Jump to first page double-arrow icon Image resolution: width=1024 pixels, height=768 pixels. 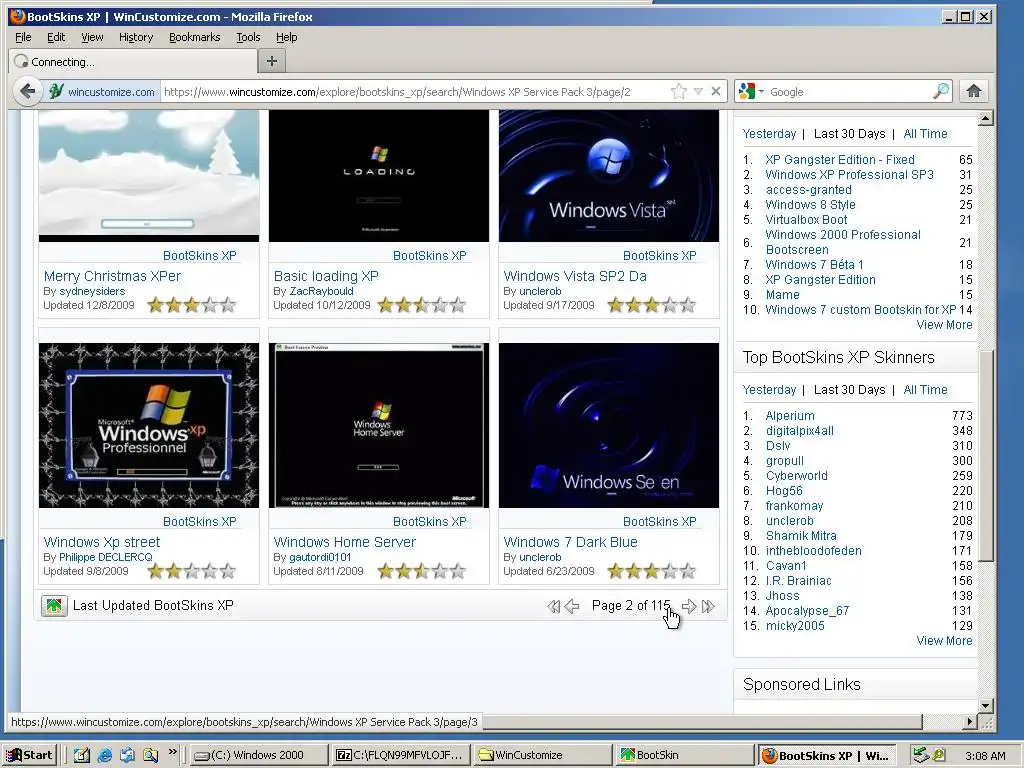point(553,606)
